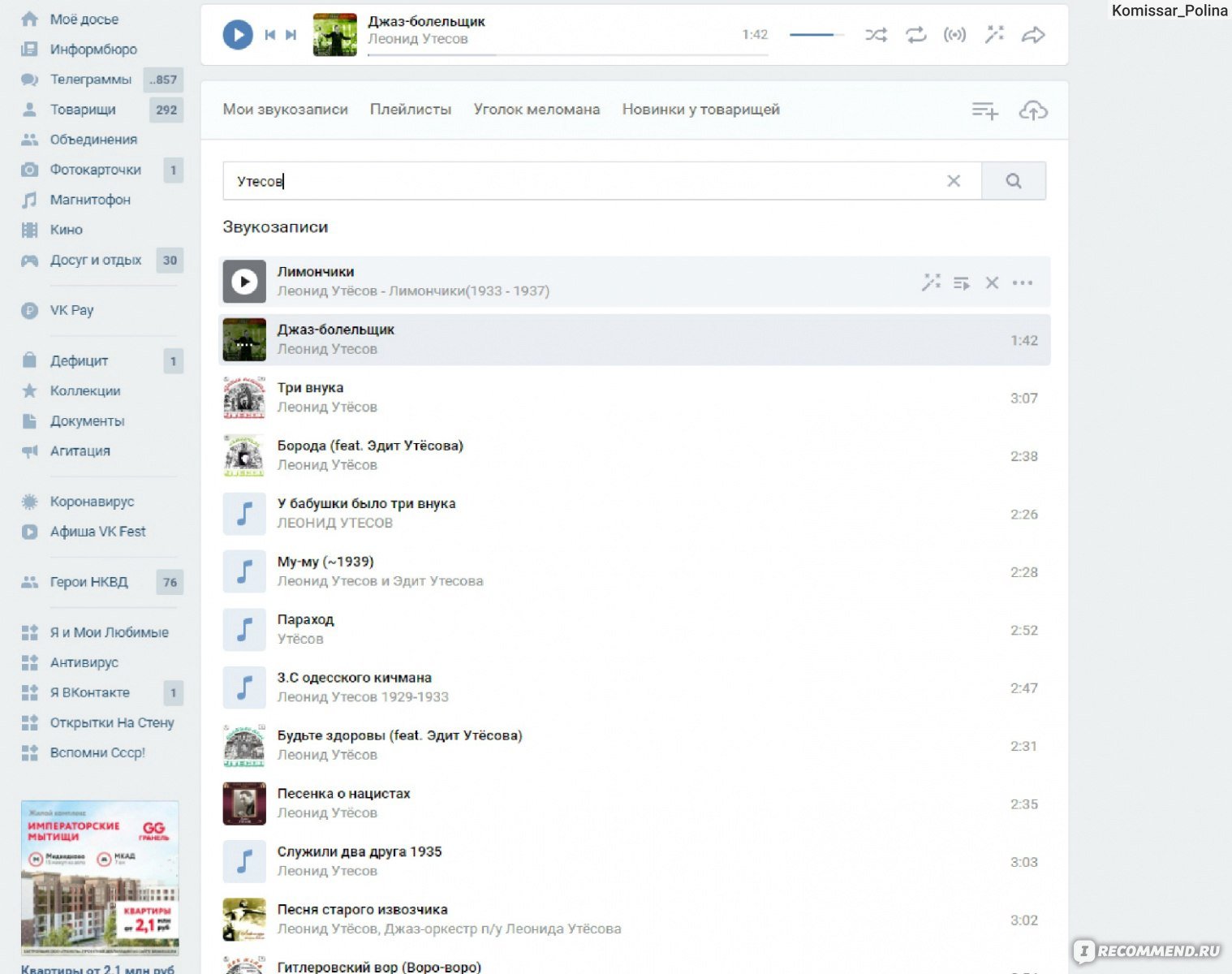Viewport: 1232px width, 974px height.
Task: Toggle repeat track mode
Action: [x=915, y=35]
